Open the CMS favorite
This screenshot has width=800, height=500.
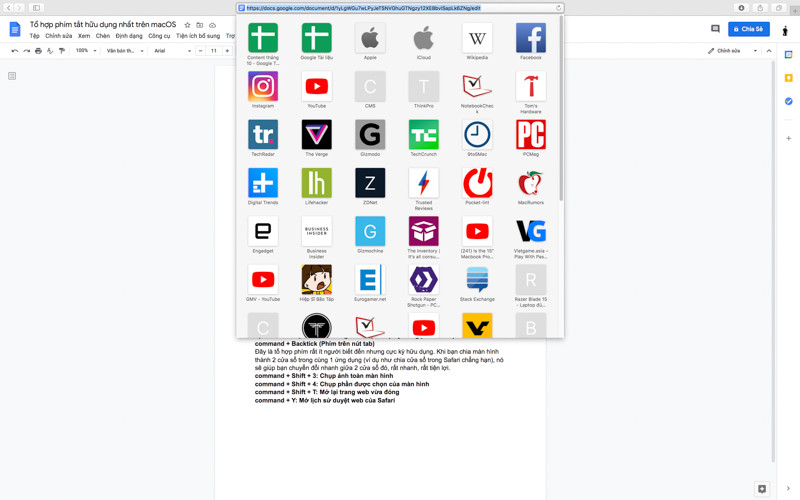point(370,86)
